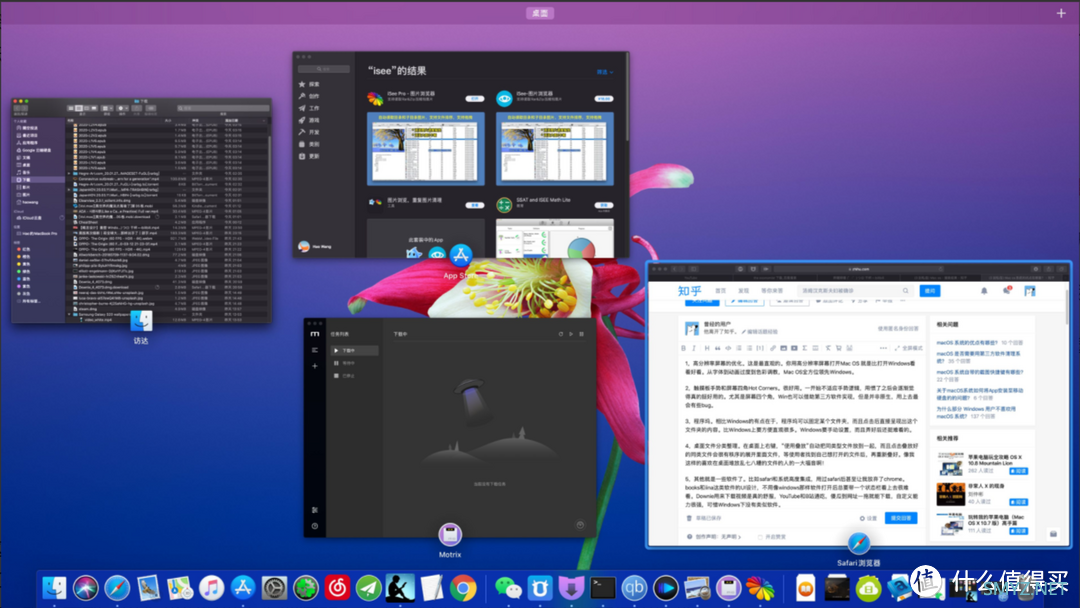Open WeChat from the Dock
1080x608 pixels.
coord(508,588)
